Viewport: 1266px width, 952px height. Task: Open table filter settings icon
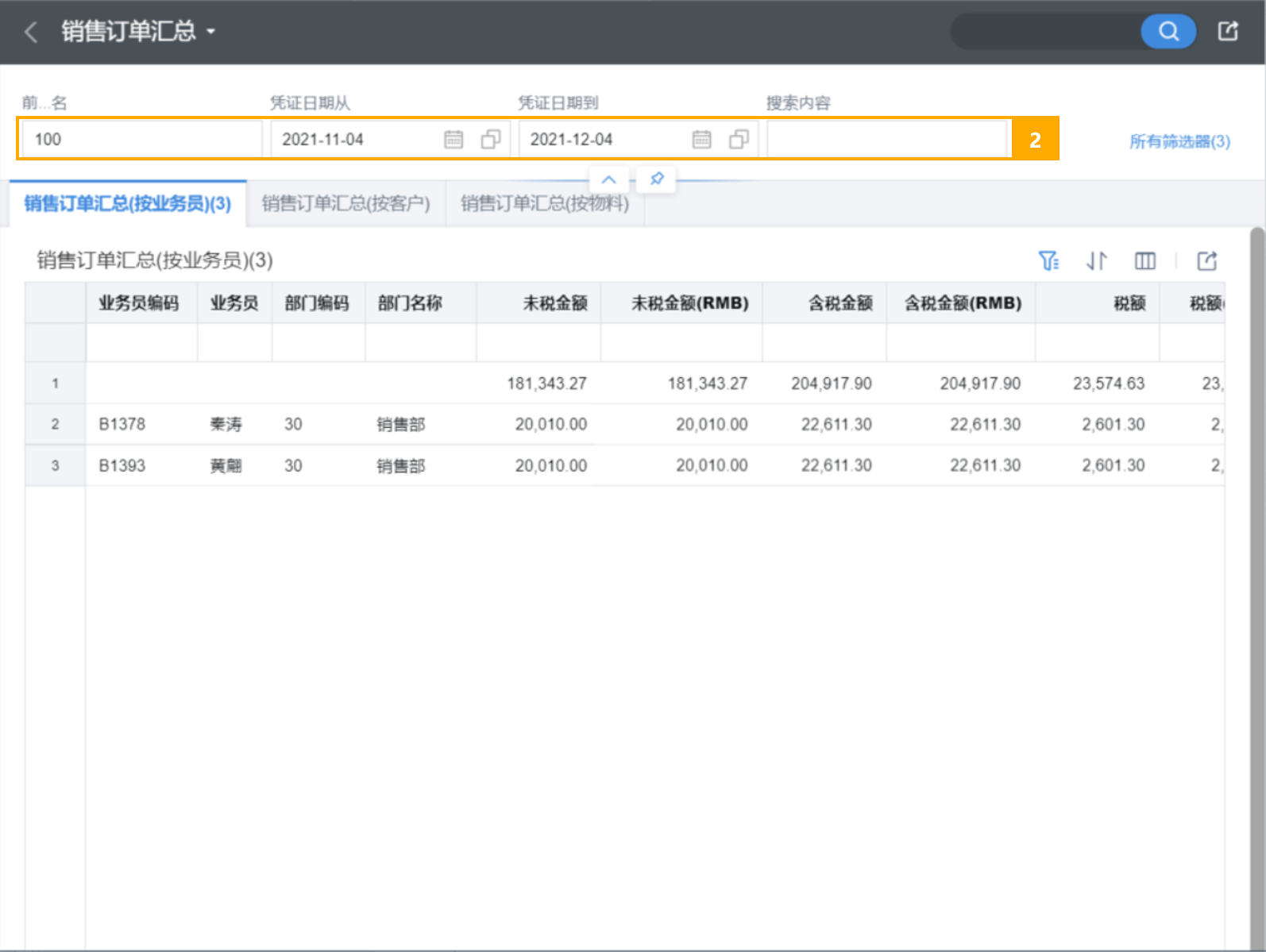point(1048,260)
